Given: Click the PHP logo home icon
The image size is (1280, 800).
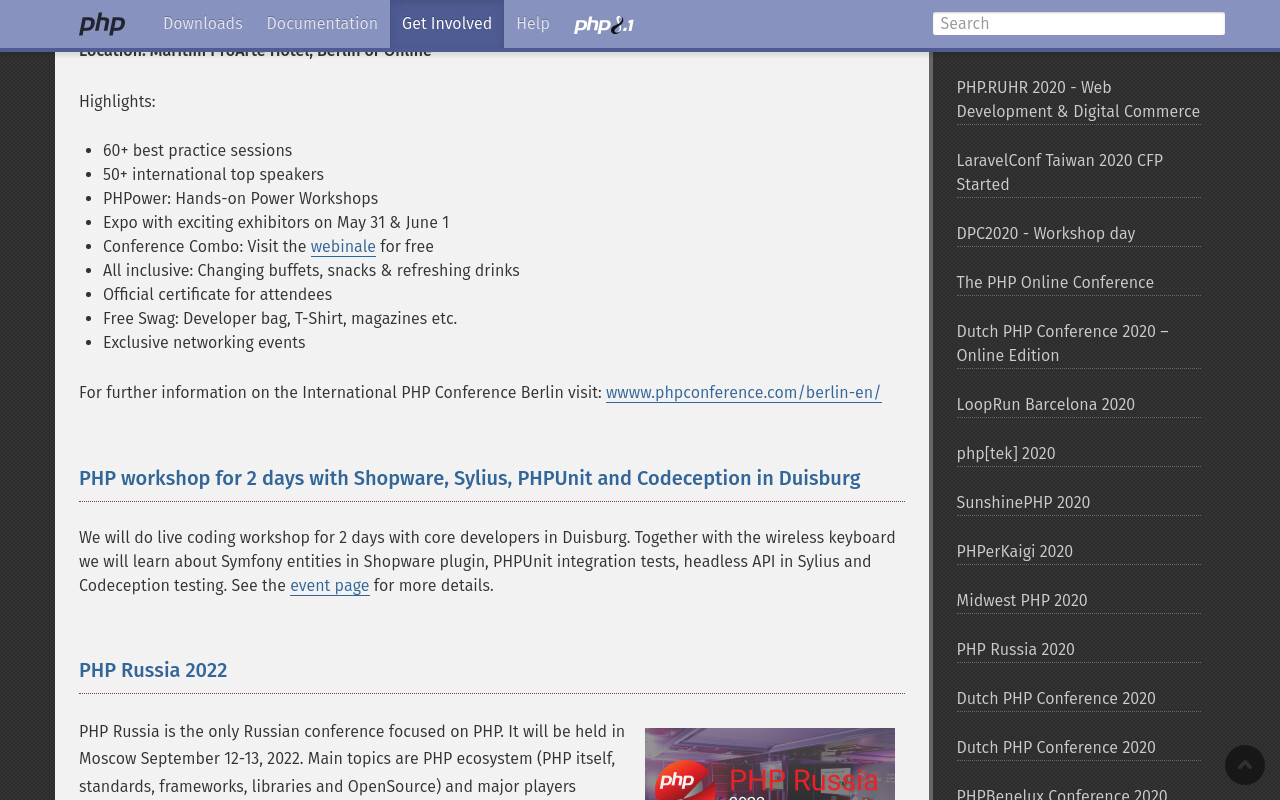Looking at the screenshot, I should pos(102,24).
